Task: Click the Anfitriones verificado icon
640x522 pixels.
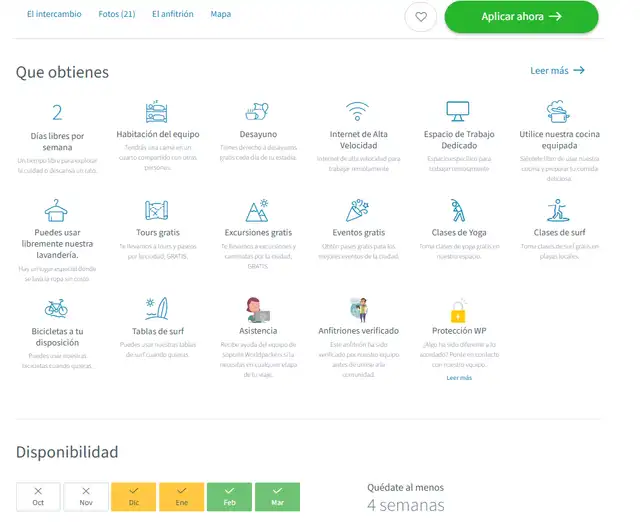Action: [x=359, y=310]
